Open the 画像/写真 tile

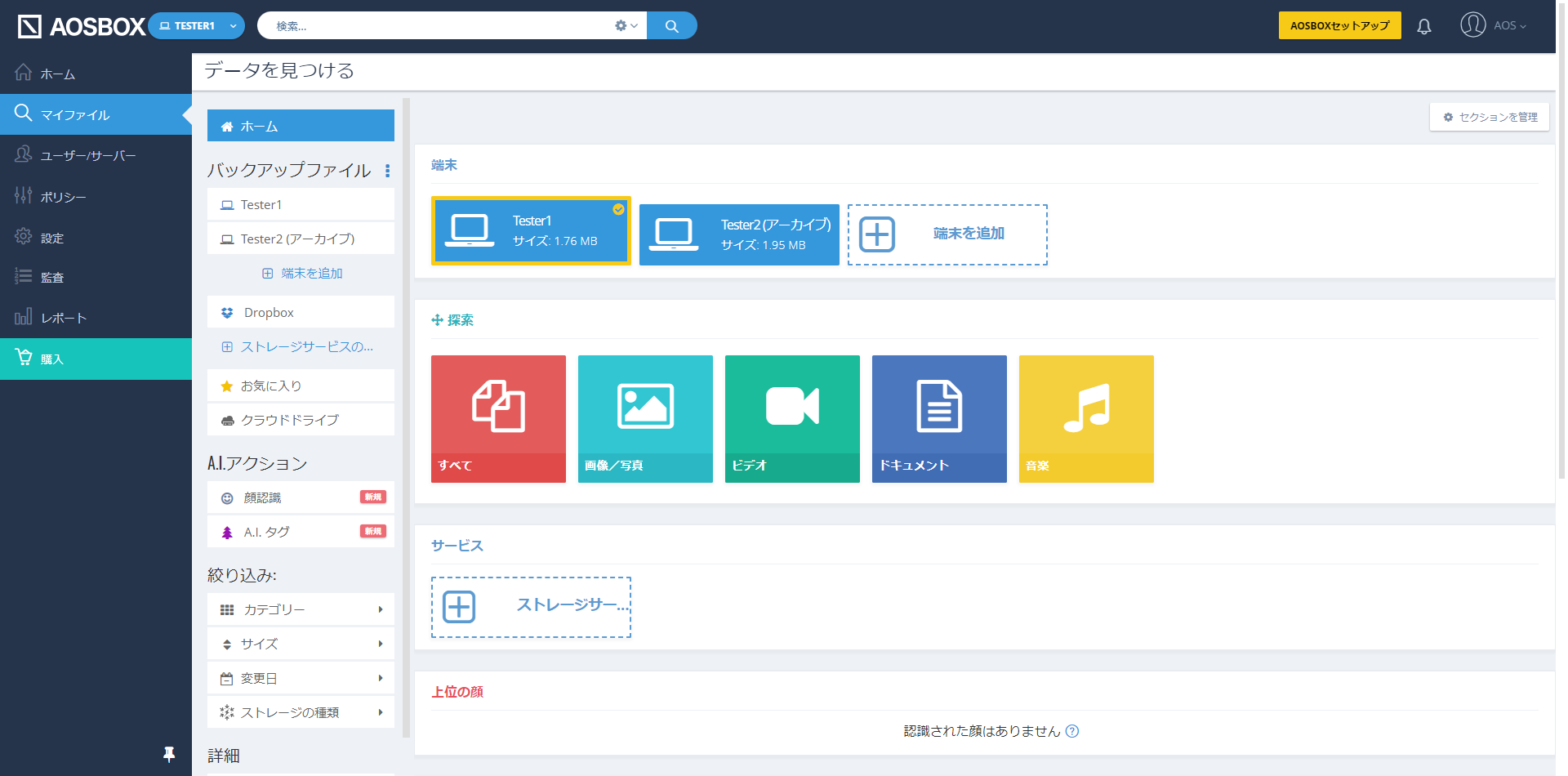(645, 419)
